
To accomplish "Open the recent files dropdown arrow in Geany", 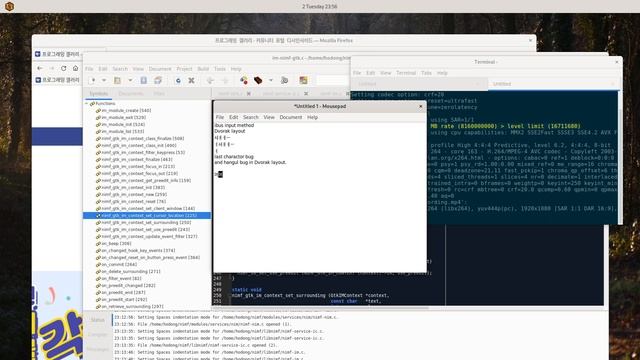I will (x=130, y=80).
